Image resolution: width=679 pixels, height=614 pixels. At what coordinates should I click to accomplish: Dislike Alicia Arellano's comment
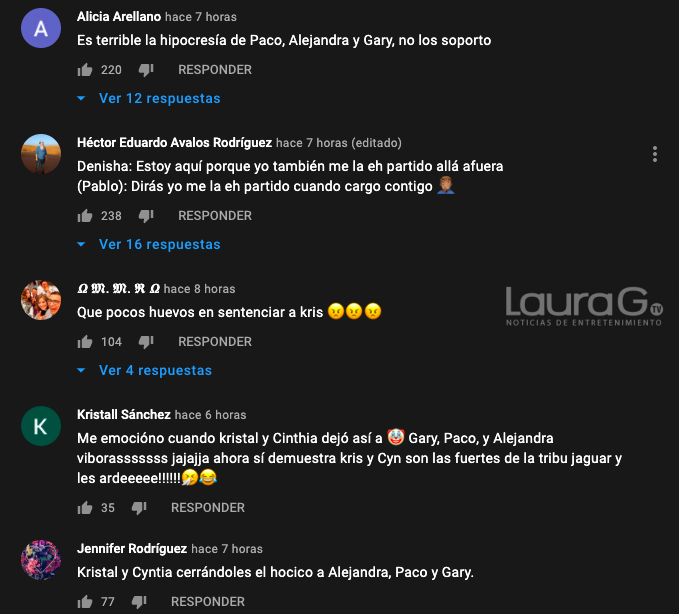pos(146,70)
